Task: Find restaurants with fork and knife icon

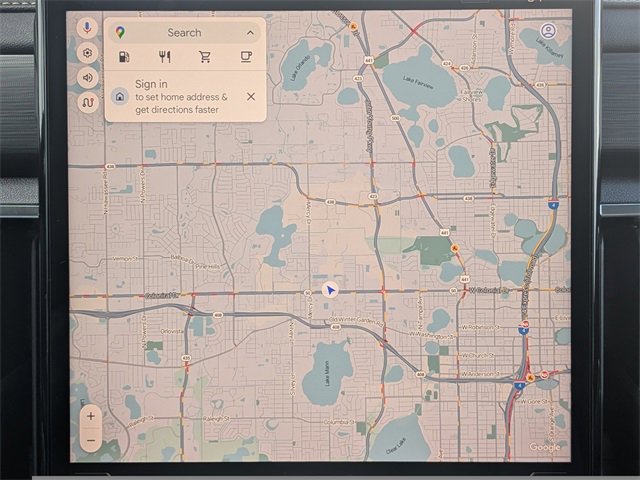Action: [165, 57]
